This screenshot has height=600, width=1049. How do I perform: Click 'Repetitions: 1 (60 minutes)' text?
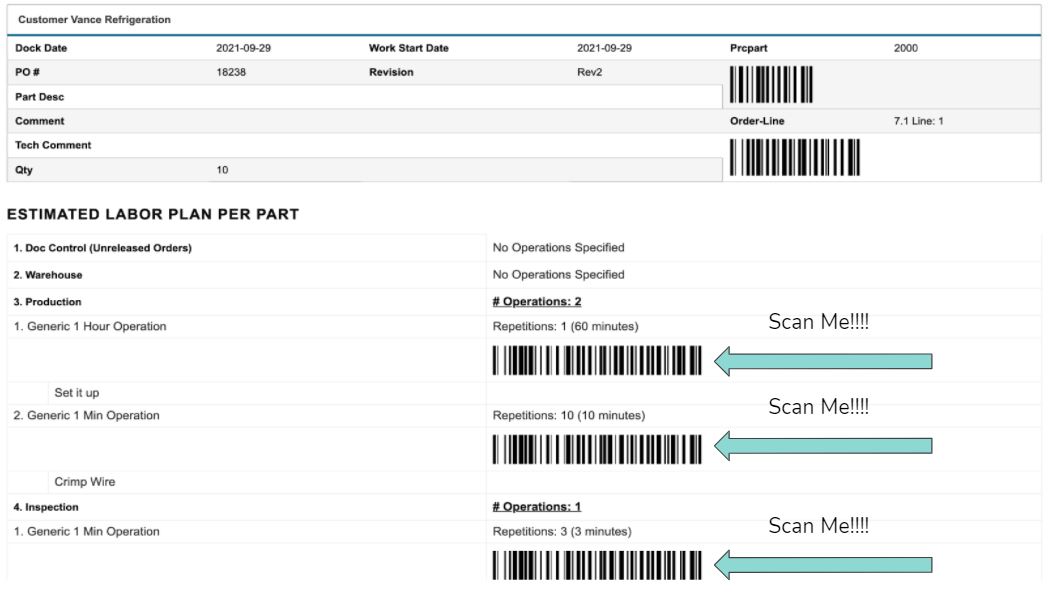[x=565, y=326]
